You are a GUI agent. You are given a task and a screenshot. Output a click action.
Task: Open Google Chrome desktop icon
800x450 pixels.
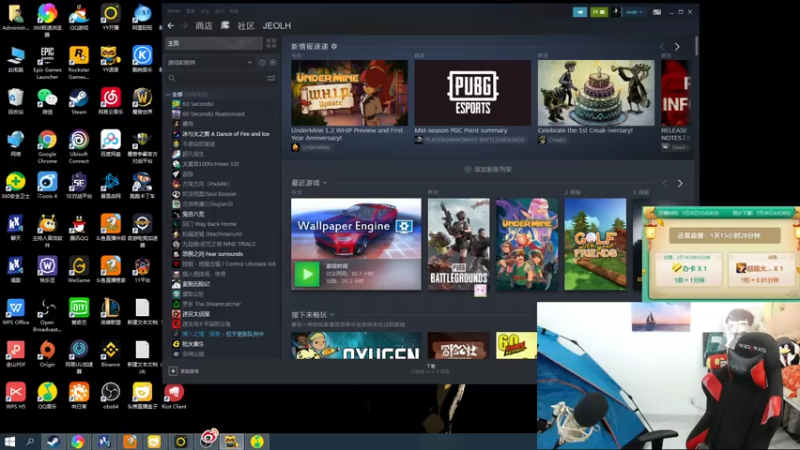coord(47,147)
